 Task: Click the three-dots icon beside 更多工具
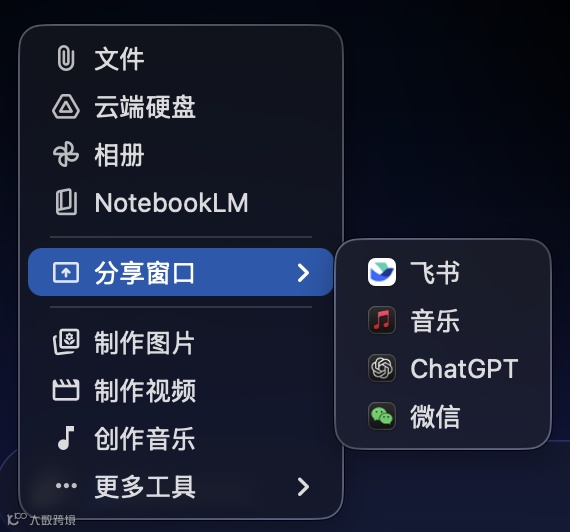66,485
